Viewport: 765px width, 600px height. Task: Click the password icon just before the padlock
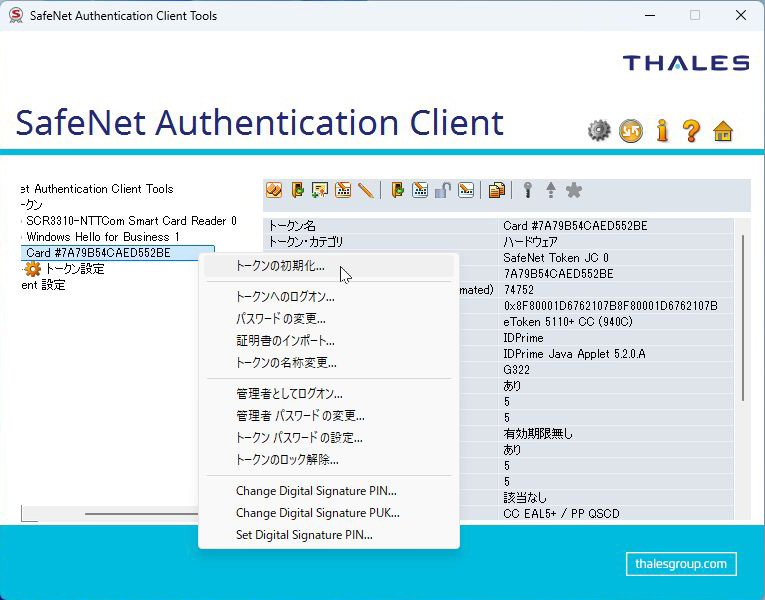(420, 190)
